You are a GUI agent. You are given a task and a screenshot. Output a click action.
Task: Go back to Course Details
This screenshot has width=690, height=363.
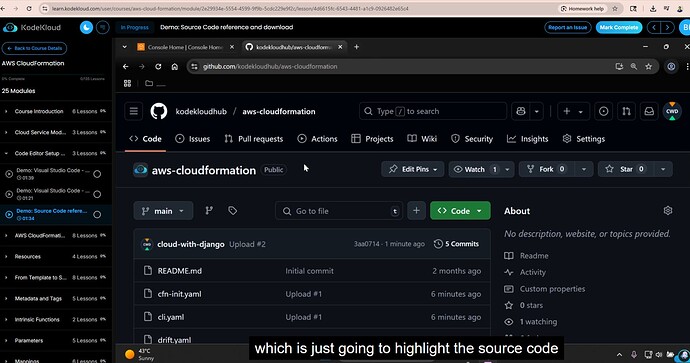(x=34, y=48)
